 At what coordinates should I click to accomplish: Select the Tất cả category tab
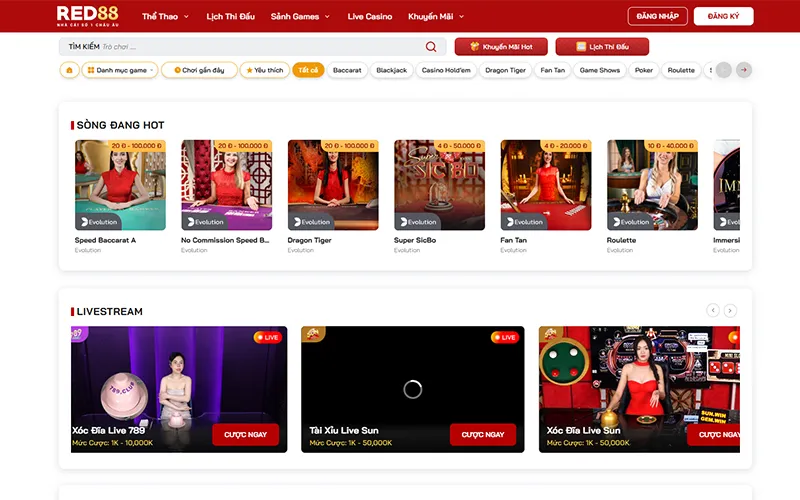coord(308,70)
